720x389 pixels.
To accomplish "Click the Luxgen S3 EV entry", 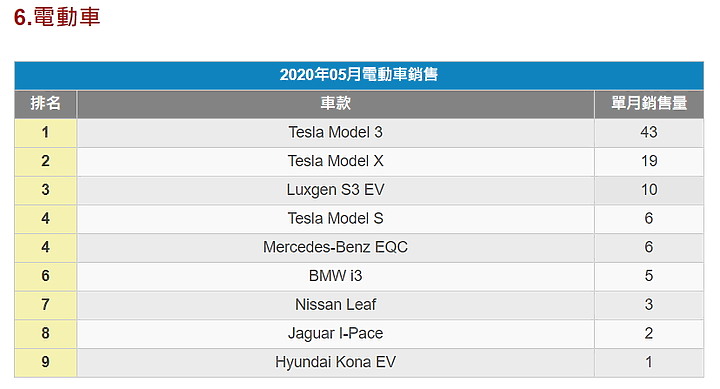I will pyautogui.click(x=336, y=190).
